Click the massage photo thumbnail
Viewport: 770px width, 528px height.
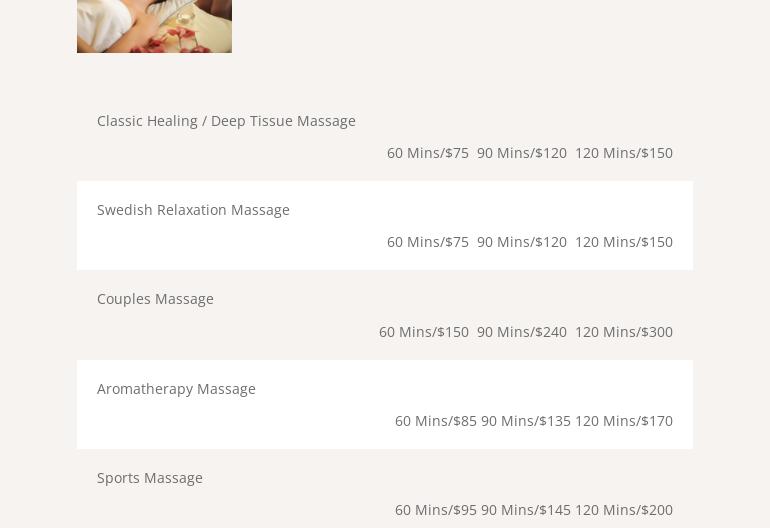[154, 26]
